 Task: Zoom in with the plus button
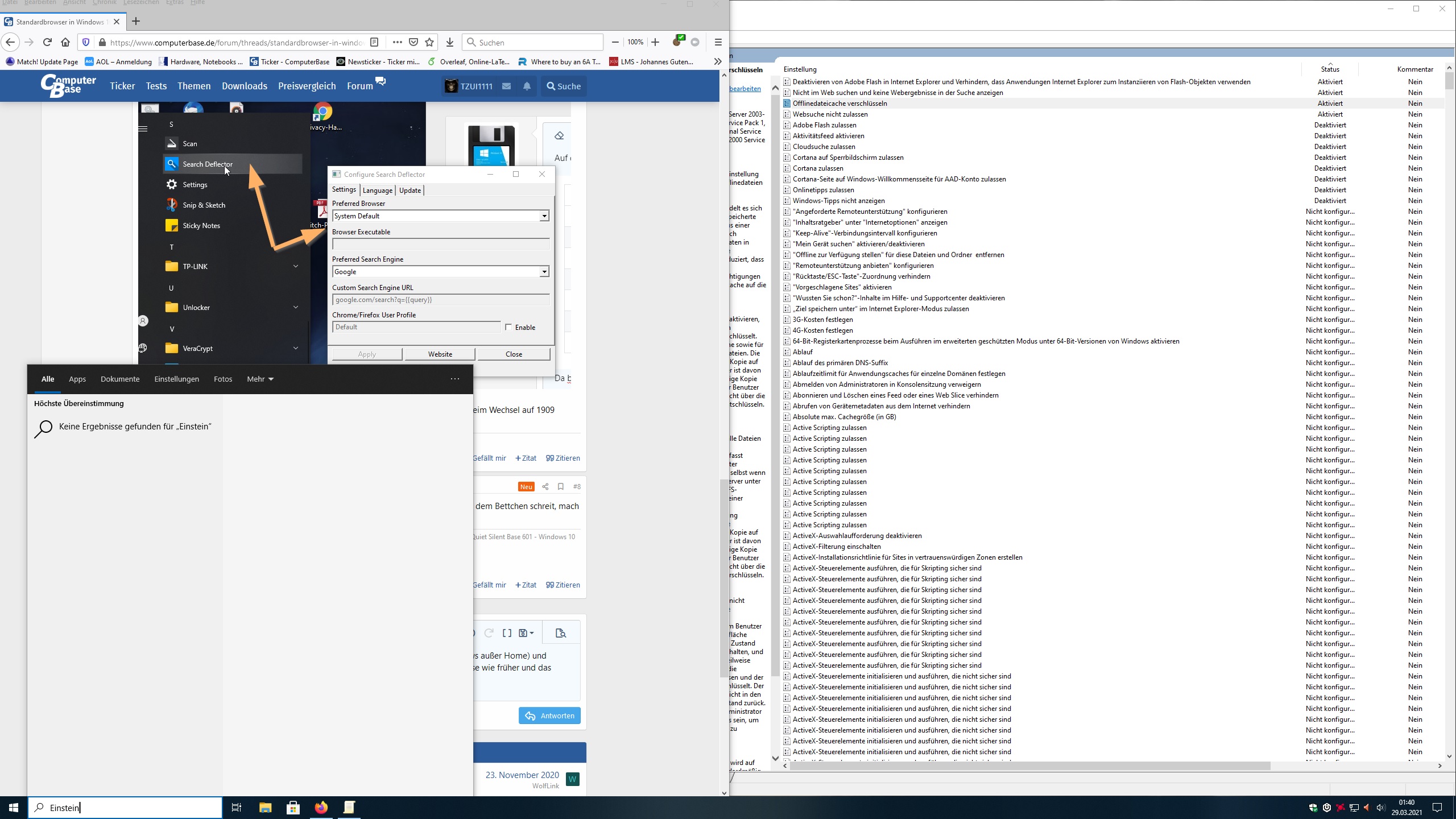pos(655,42)
